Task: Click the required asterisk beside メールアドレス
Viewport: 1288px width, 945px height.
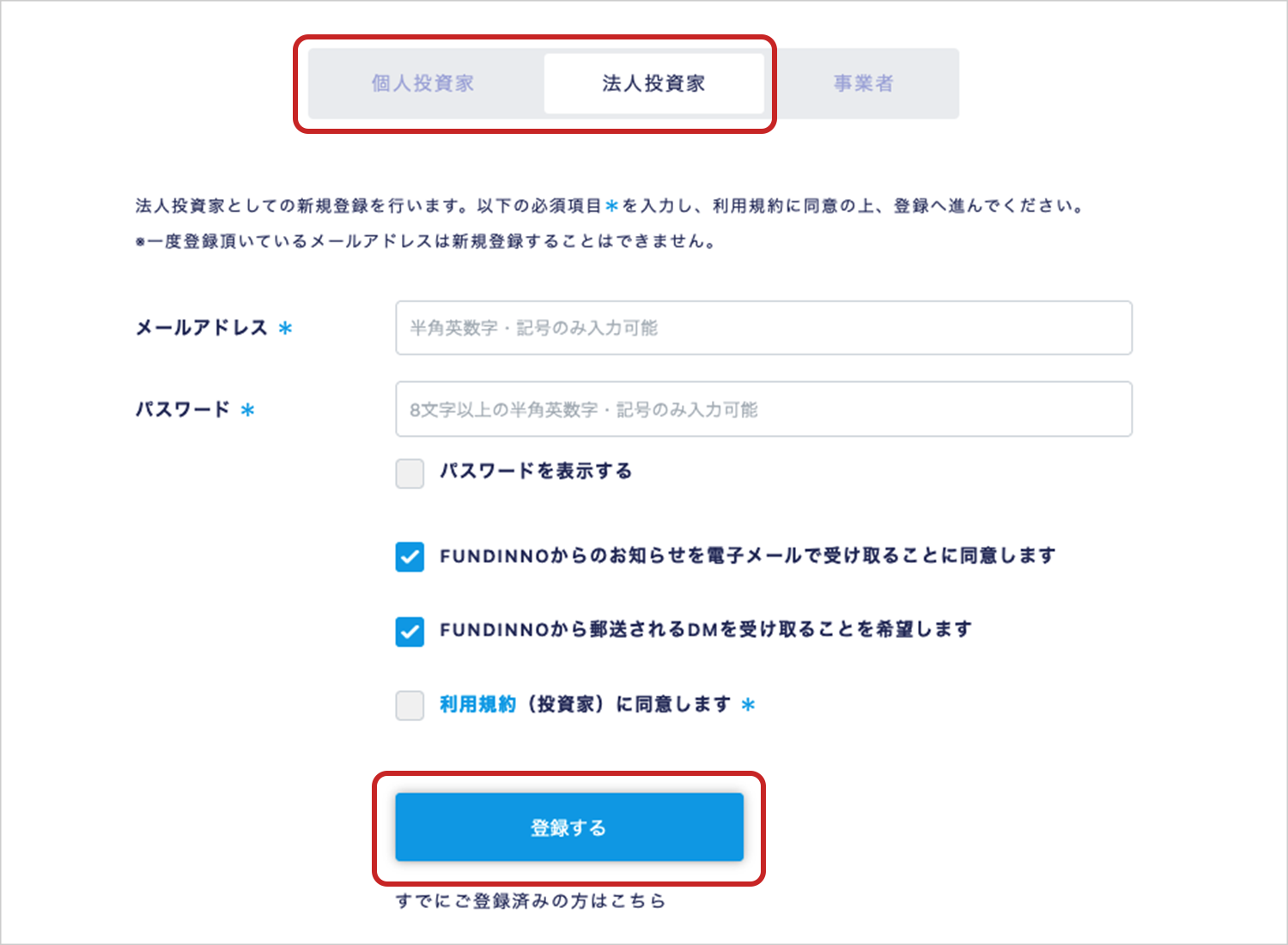Action: click(x=286, y=329)
